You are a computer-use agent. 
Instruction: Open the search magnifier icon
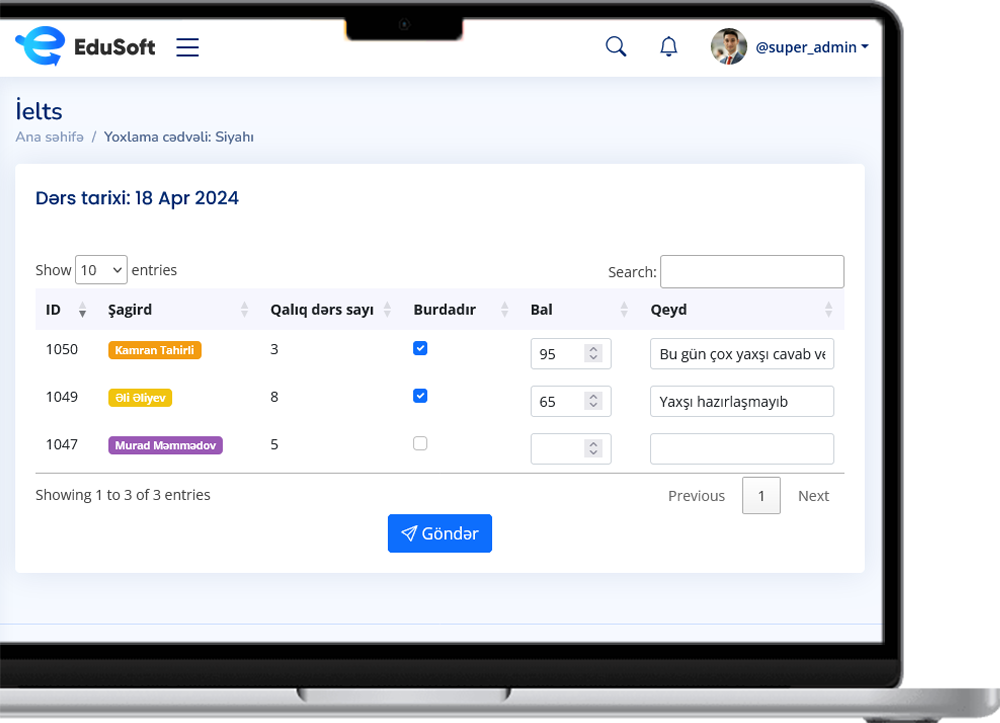click(615, 46)
